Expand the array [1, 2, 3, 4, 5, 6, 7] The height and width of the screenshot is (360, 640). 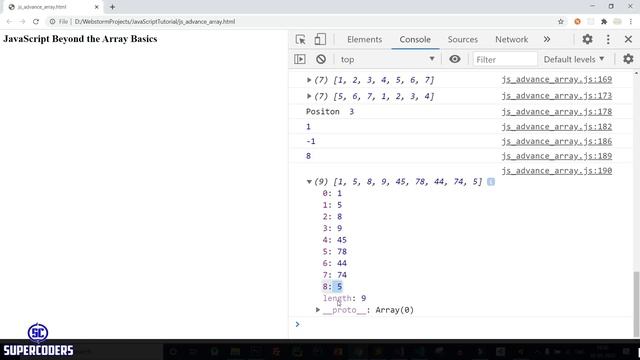click(x=309, y=80)
